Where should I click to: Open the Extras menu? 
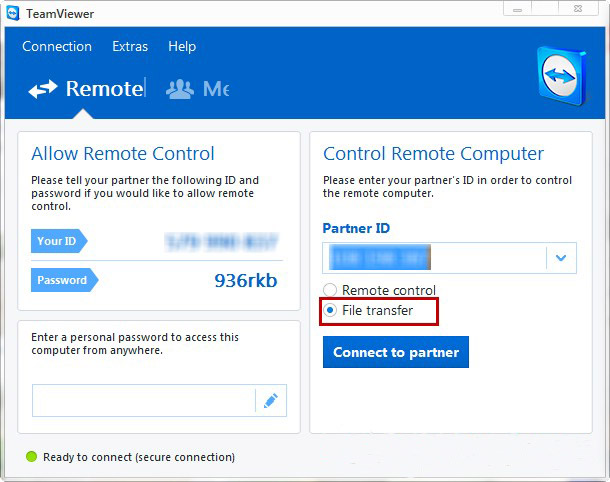coord(130,46)
